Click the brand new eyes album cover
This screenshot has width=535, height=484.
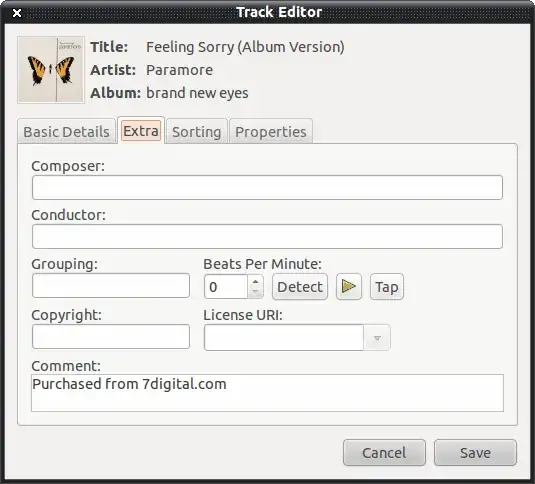pyautogui.click(x=51, y=70)
